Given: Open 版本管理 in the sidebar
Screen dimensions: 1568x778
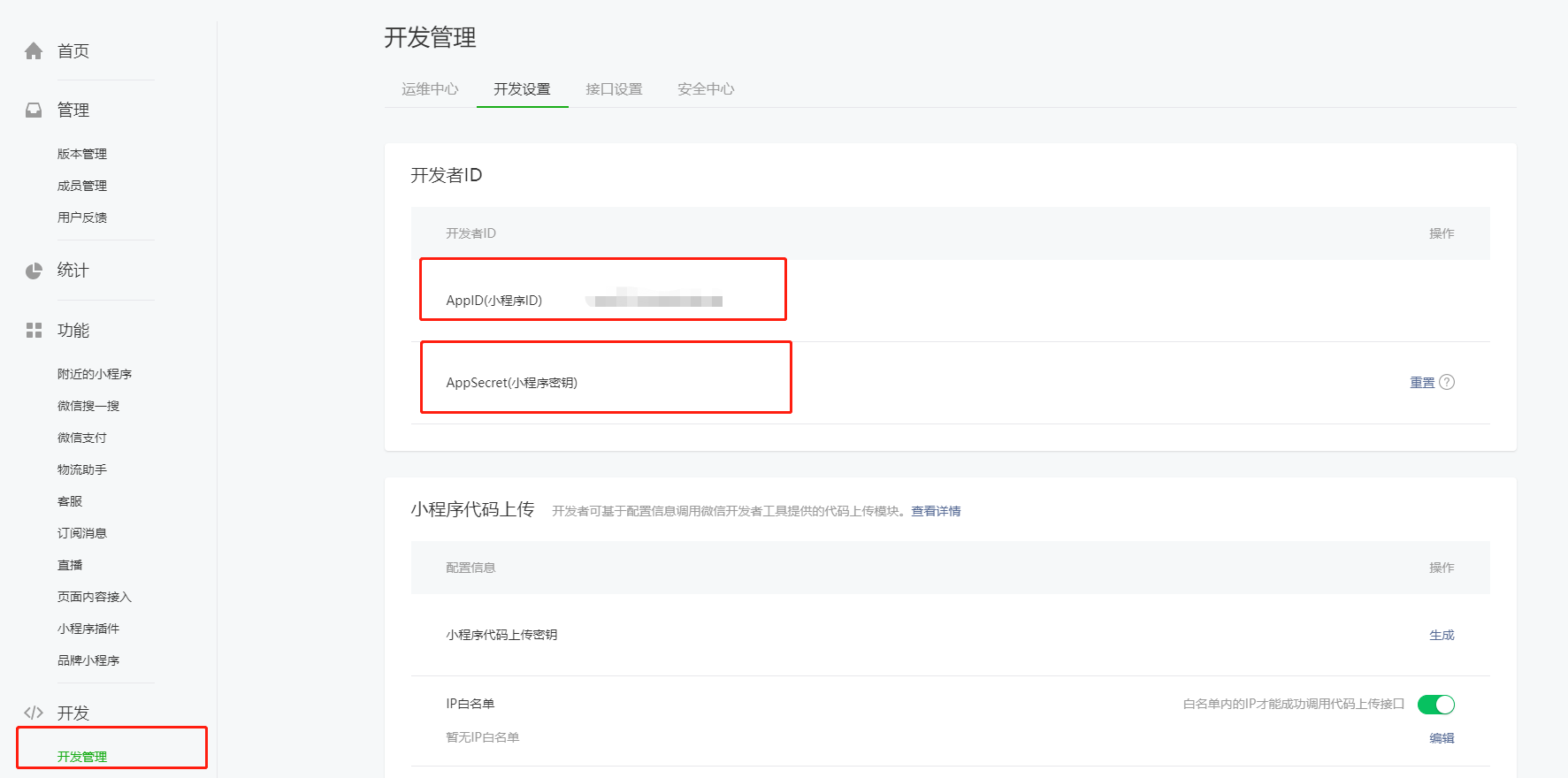Looking at the screenshot, I should pyautogui.click(x=82, y=154).
